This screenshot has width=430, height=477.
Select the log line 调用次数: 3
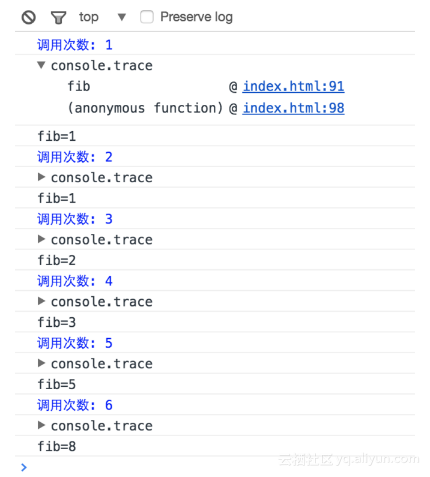215,219
